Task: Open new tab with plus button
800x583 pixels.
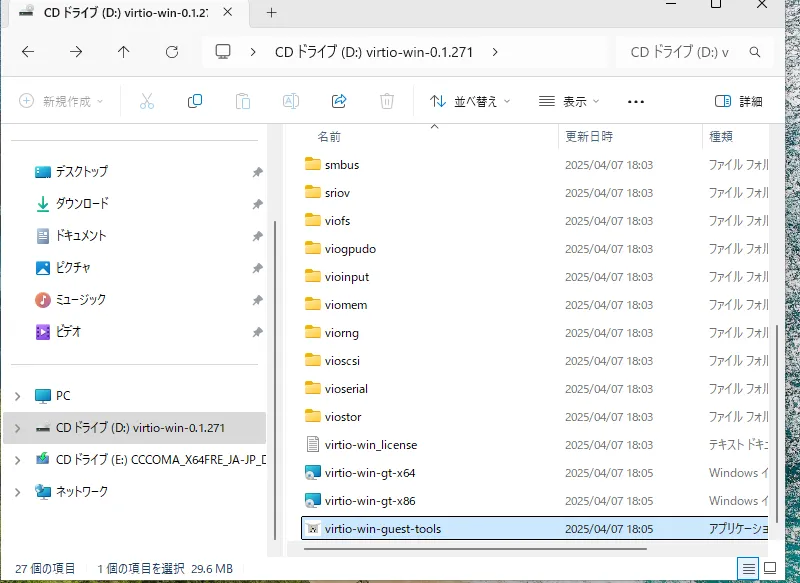Action: [271, 13]
